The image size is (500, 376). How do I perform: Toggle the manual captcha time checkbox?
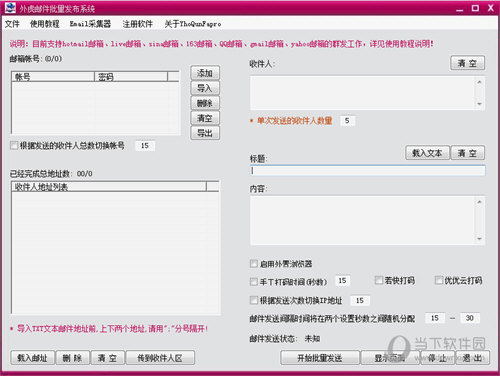click(254, 281)
